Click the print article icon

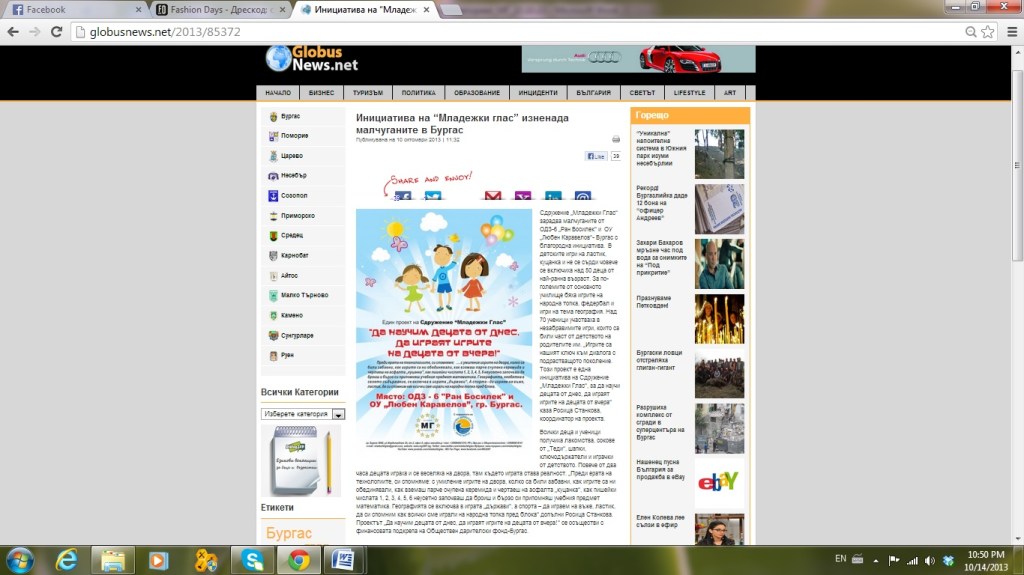click(x=616, y=140)
